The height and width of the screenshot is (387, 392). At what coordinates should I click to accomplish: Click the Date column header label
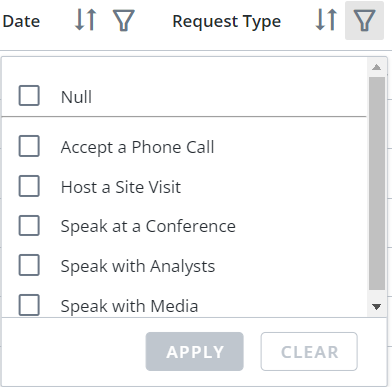coord(21,21)
